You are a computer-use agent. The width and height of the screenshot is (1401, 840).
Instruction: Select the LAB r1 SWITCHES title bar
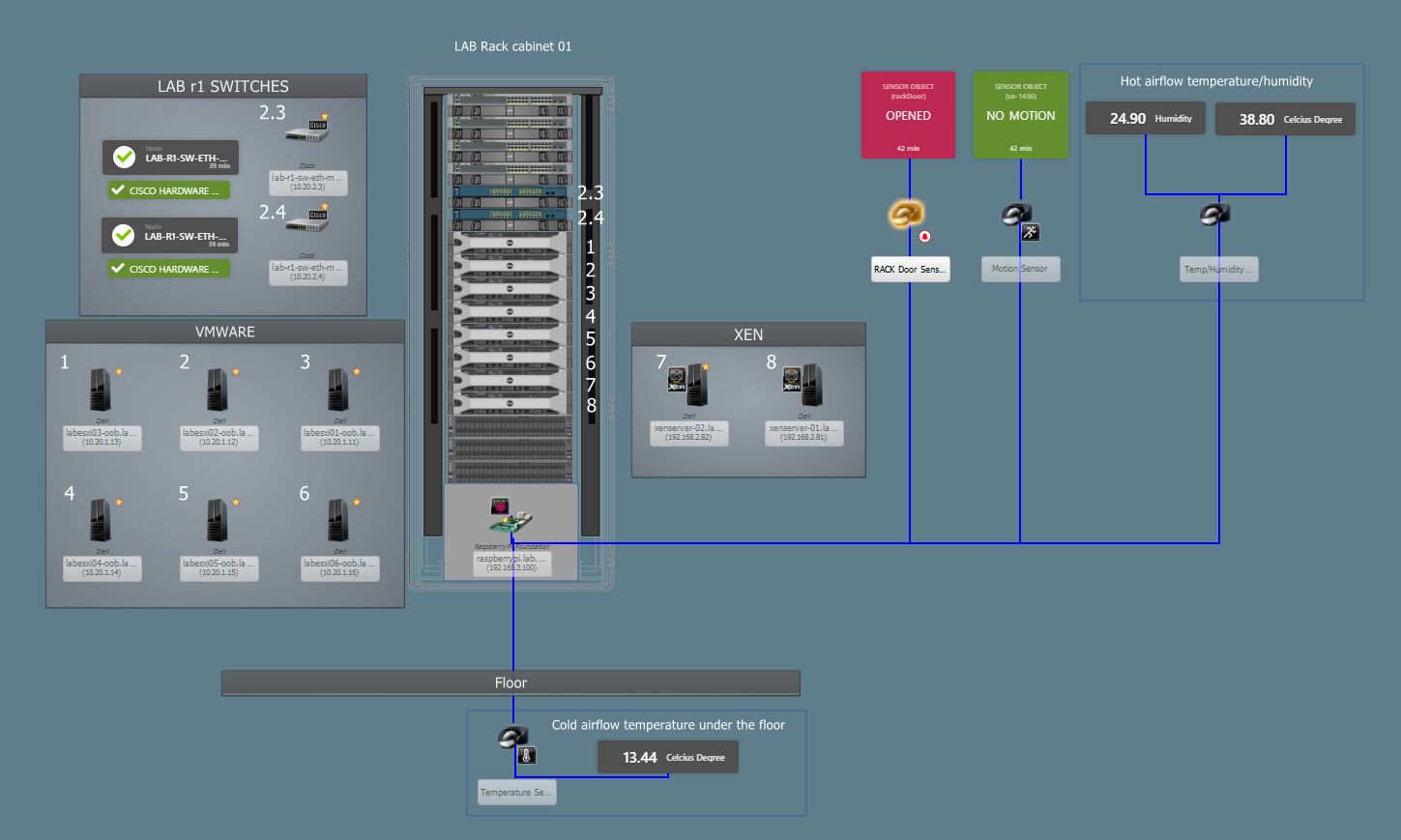pyautogui.click(x=221, y=86)
